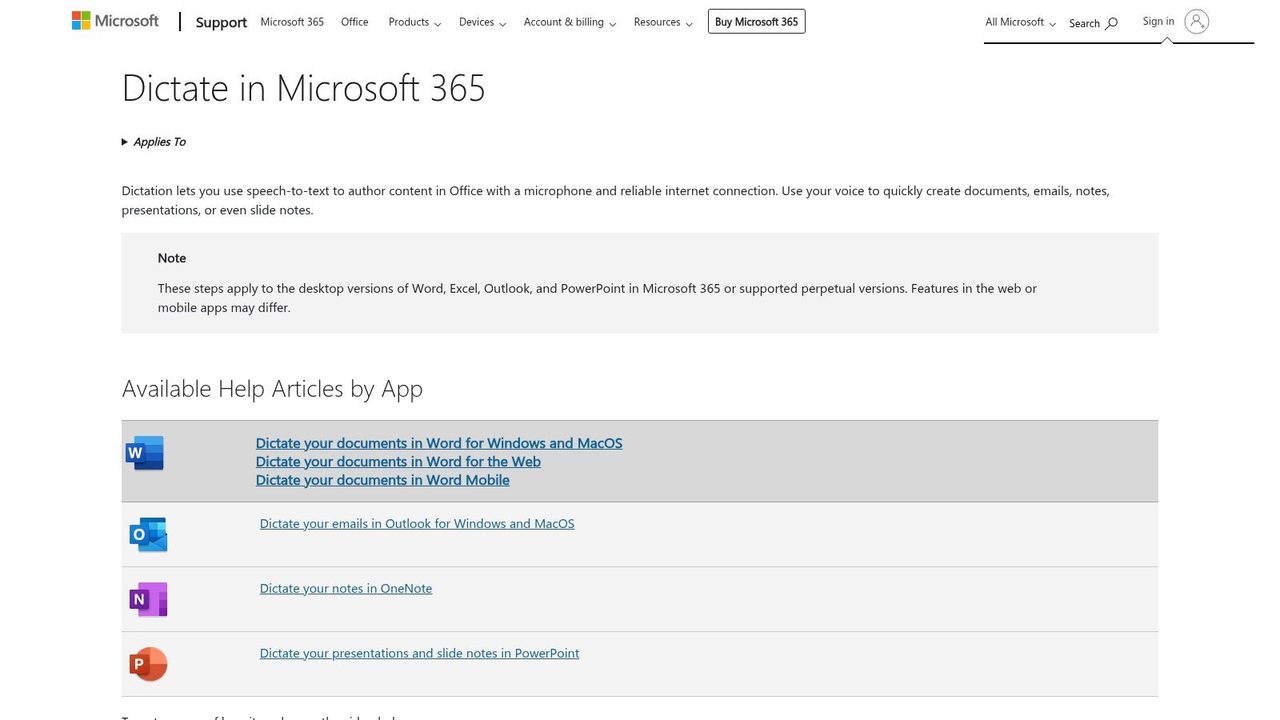
Task: Open the Devices dropdown menu
Action: pyautogui.click(x=483, y=22)
